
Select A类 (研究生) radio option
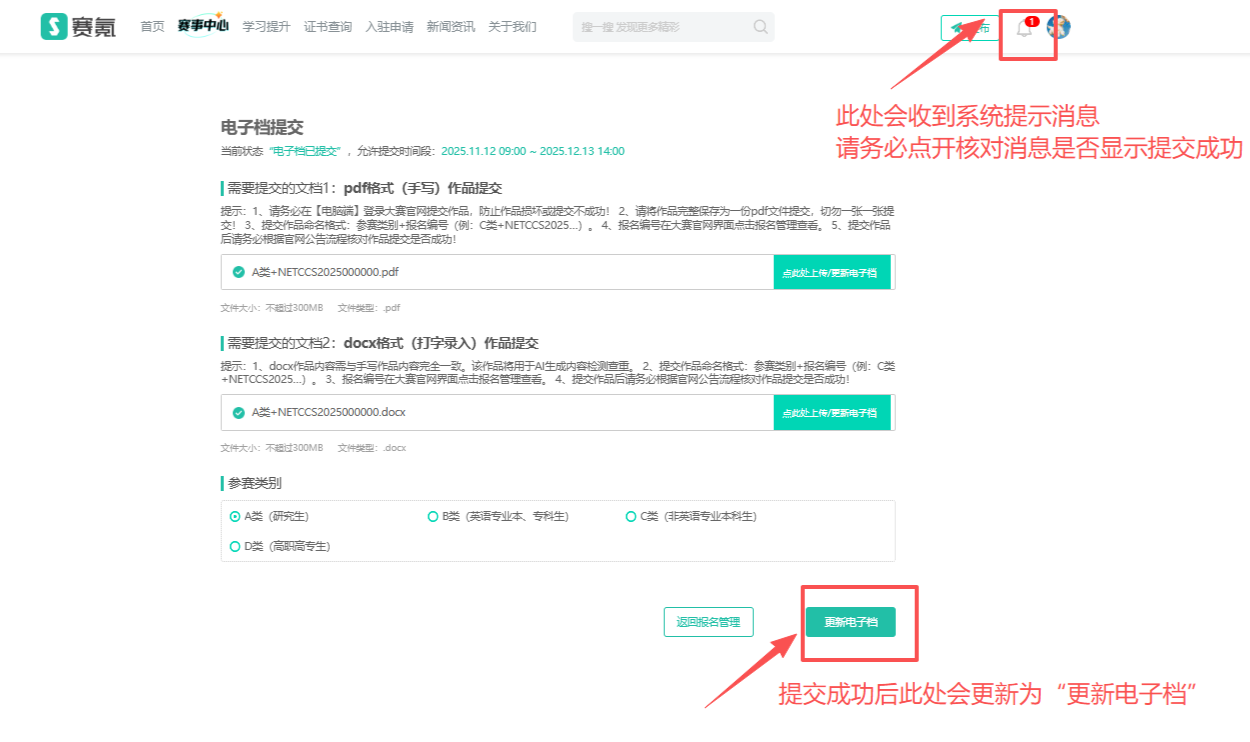(x=235, y=517)
